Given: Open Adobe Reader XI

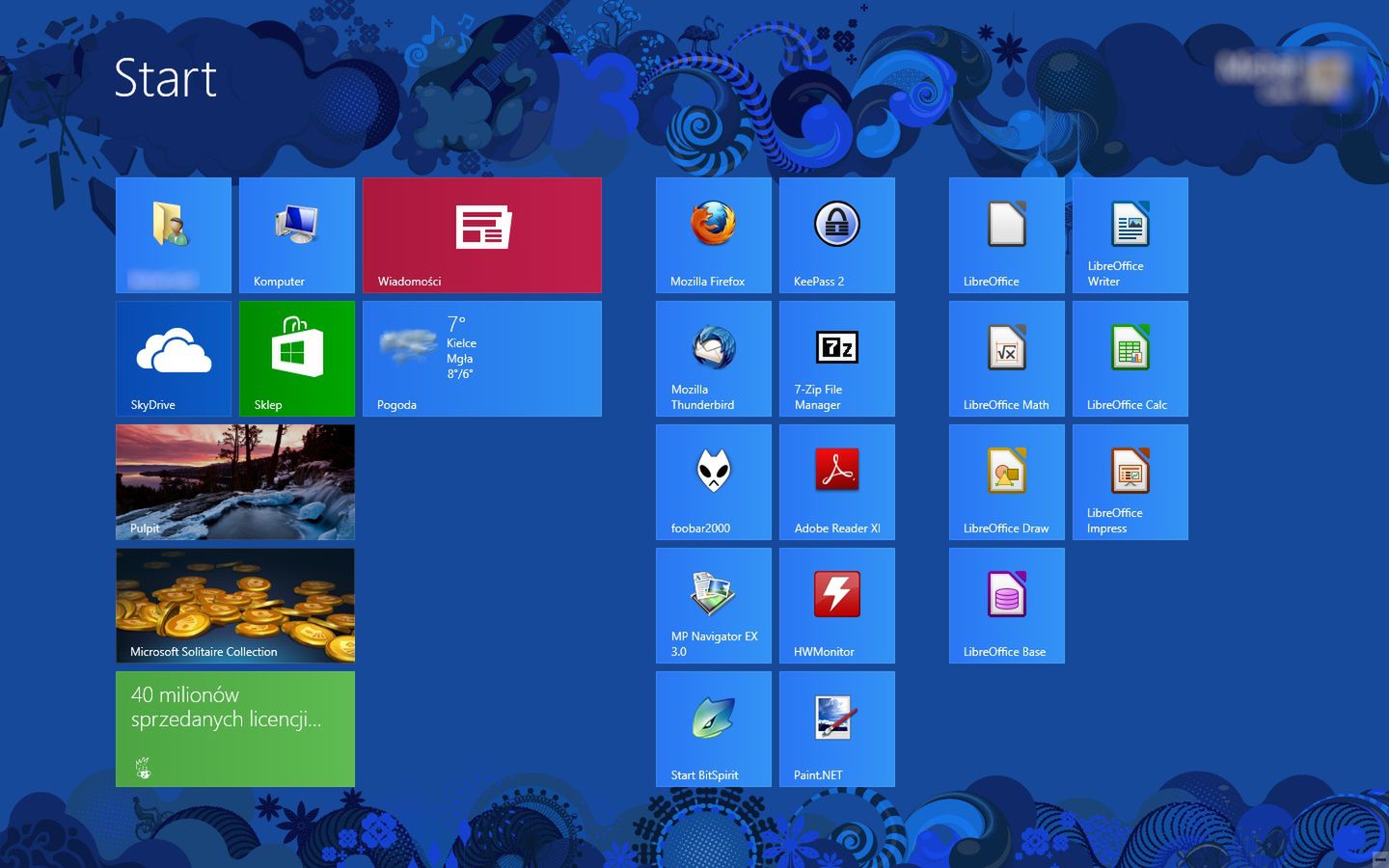Looking at the screenshot, I should coord(837,482).
